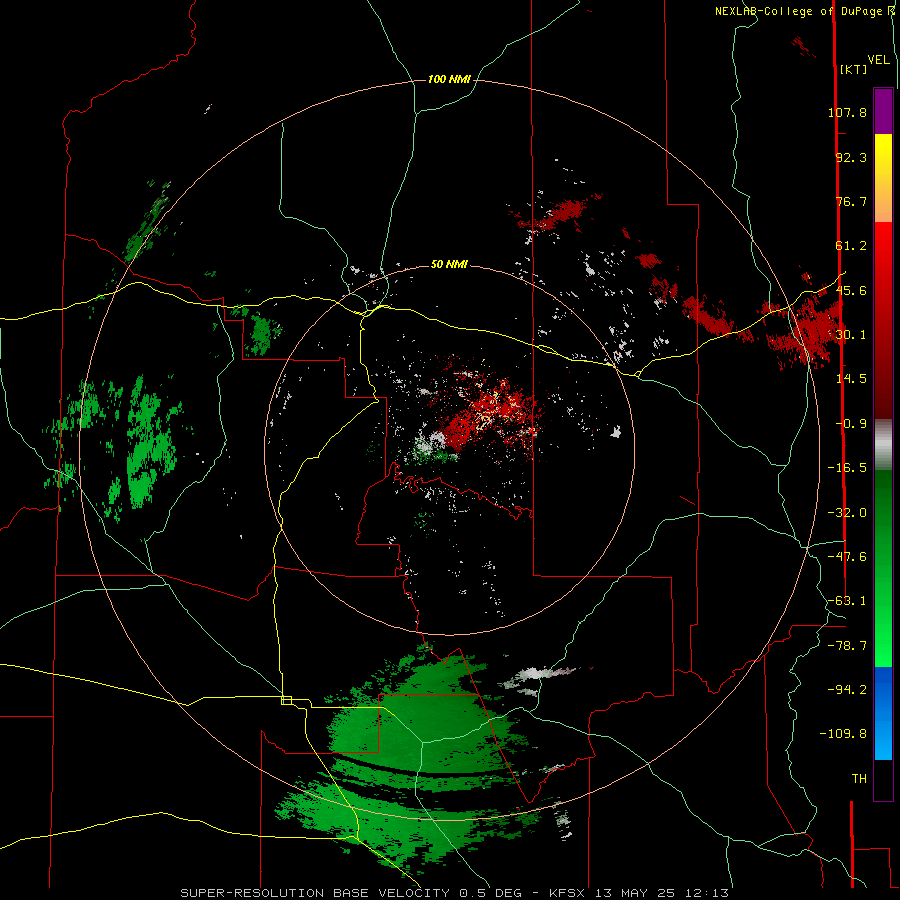Click the 92.3 legend value
The image size is (900, 900).
click(x=851, y=157)
